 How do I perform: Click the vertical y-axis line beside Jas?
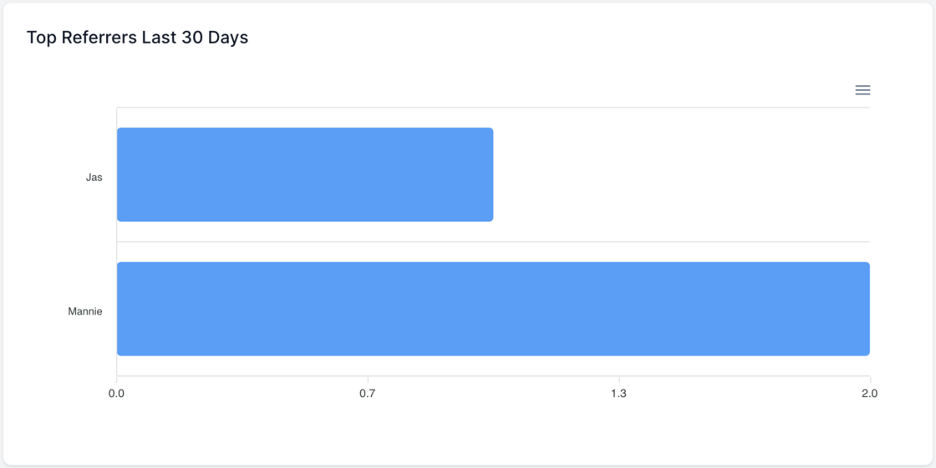click(116, 174)
